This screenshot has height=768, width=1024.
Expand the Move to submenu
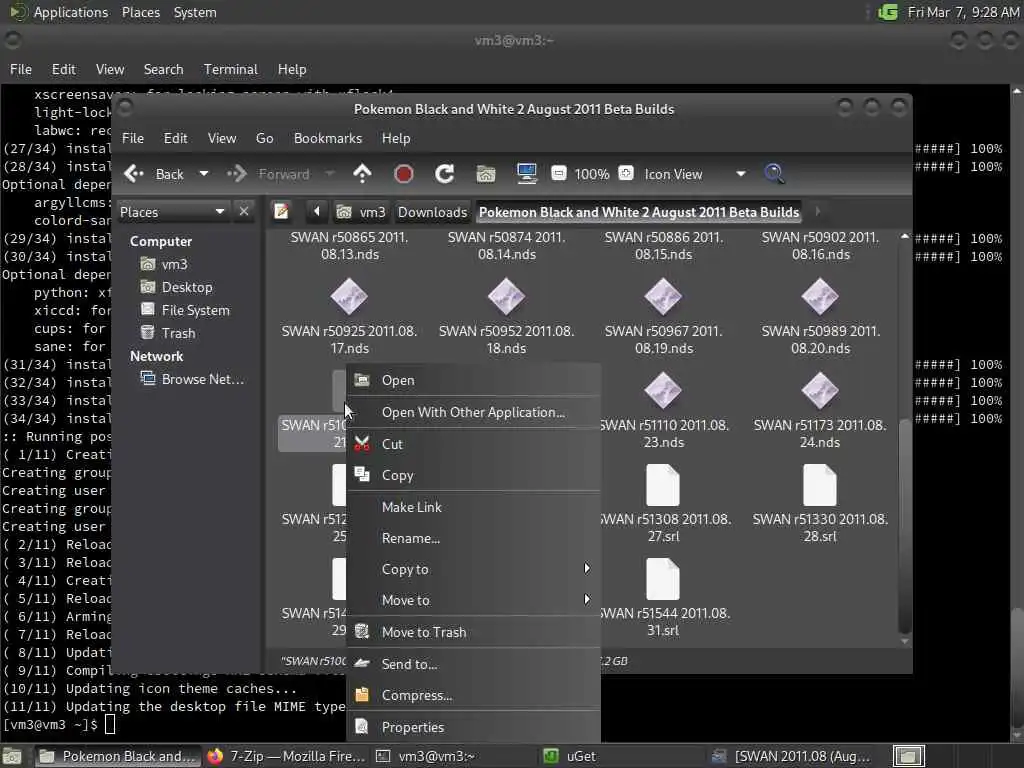473,600
